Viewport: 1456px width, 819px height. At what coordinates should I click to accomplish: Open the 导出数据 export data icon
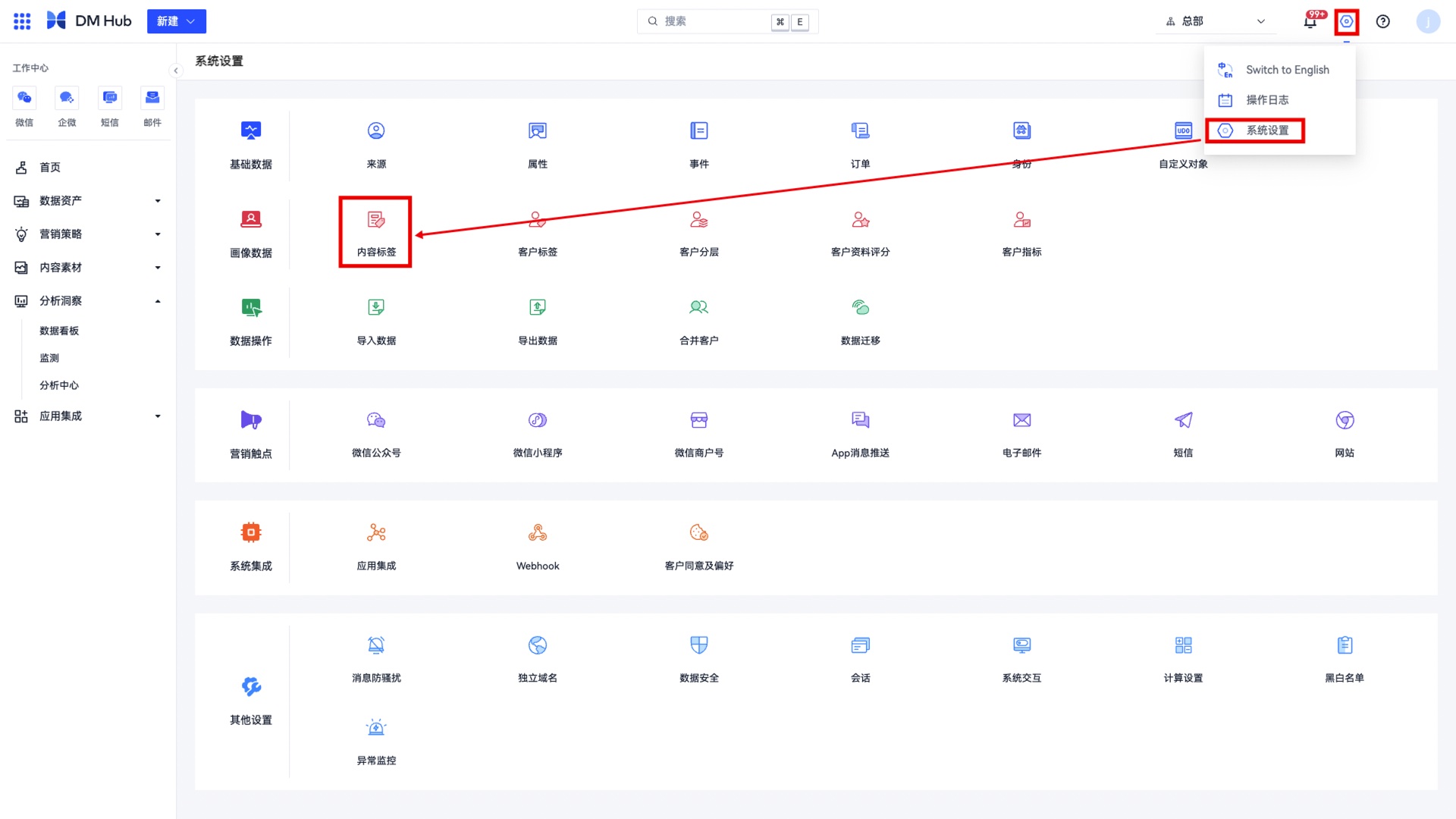pos(538,307)
